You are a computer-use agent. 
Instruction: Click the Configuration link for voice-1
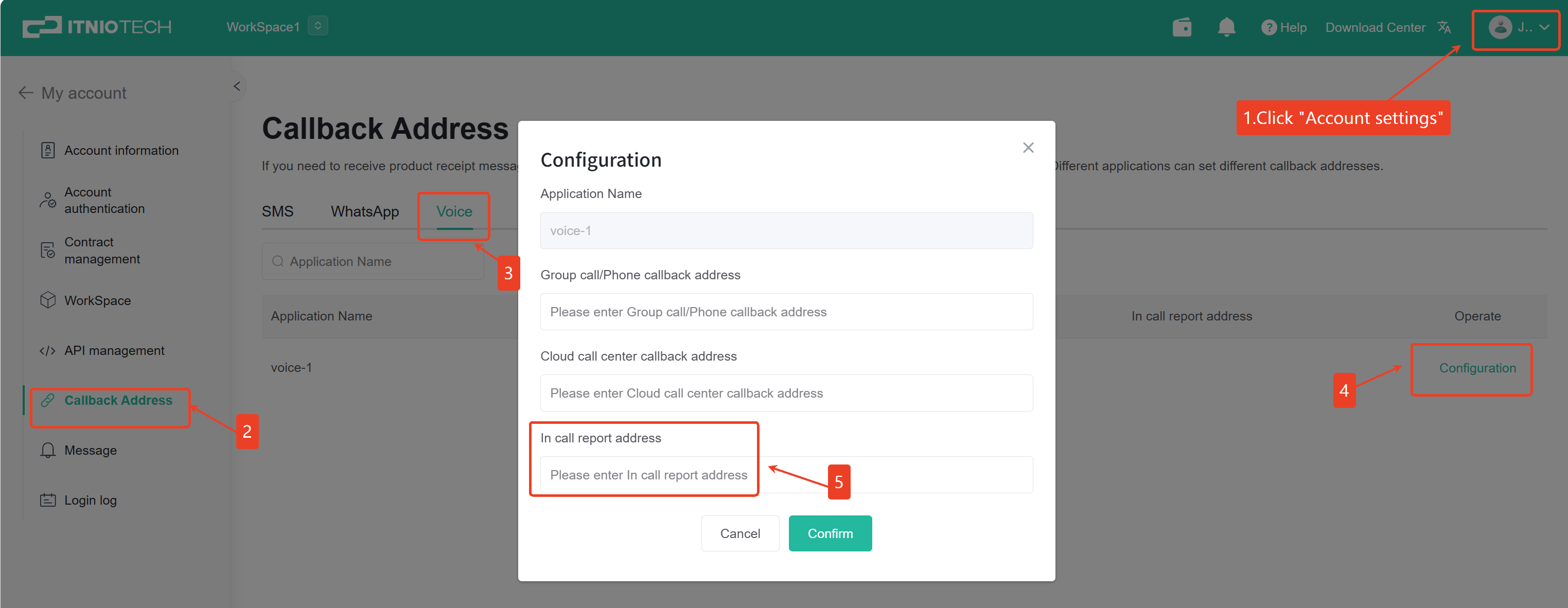point(1477,368)
